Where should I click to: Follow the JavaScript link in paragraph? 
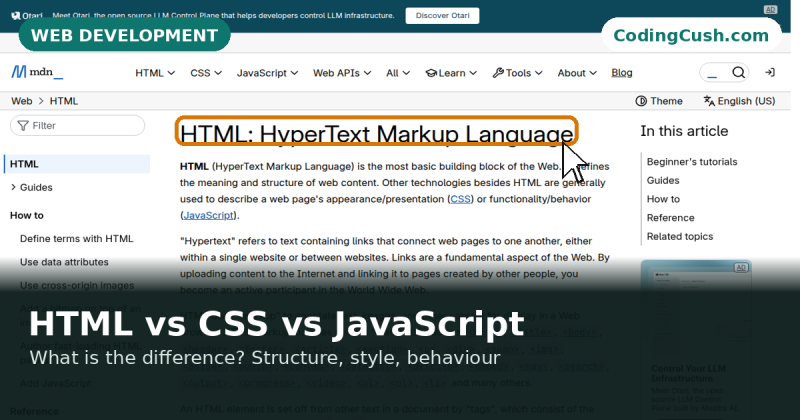209,215
